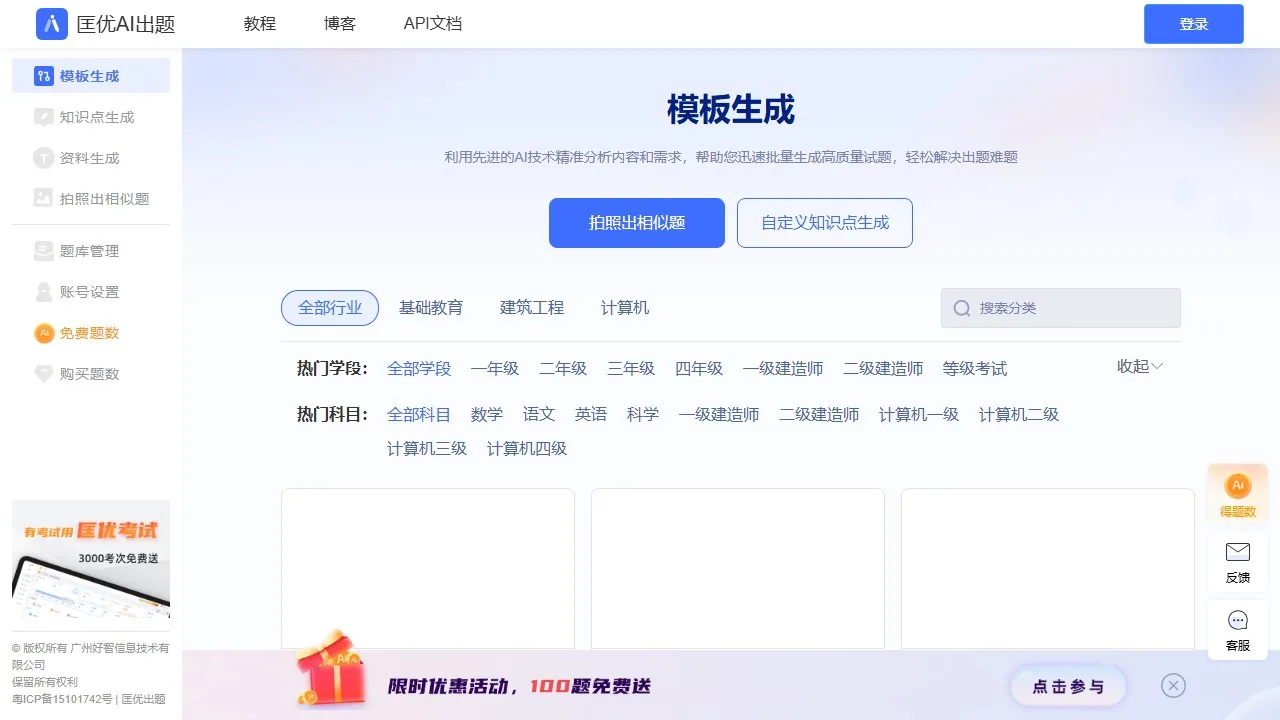Click 点击参与 on the promo banner
This screenshot has width=1280, height=720.
point(1068,687)
